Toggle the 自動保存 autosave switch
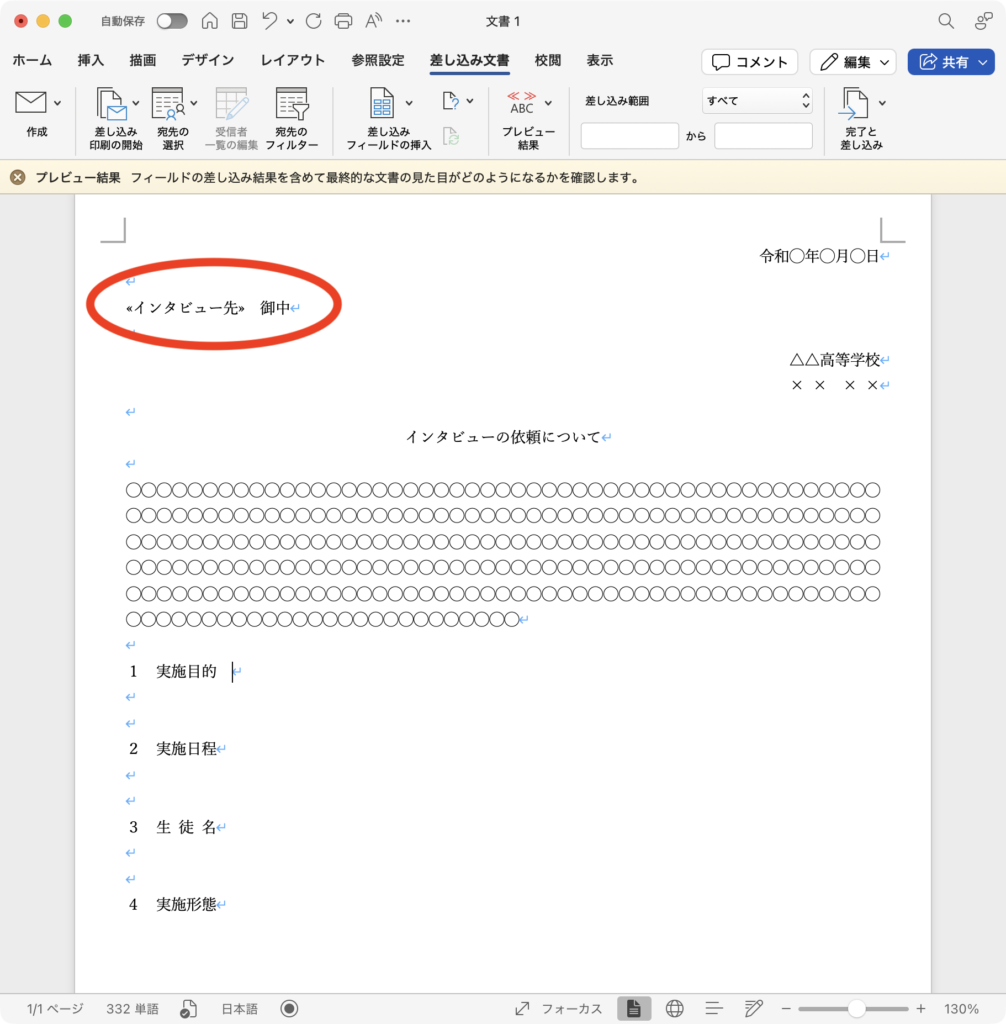The width and height of the screenshot is (1006, 1024). [171, 21]
